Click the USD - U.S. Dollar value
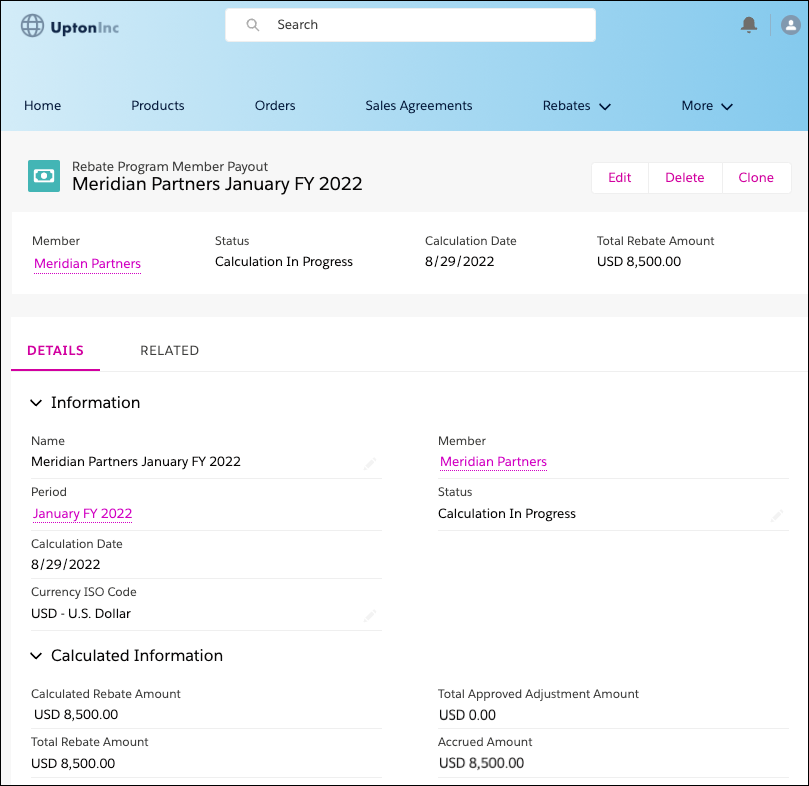Viewport: 809px width, 786px height. (x=81, y=614)
